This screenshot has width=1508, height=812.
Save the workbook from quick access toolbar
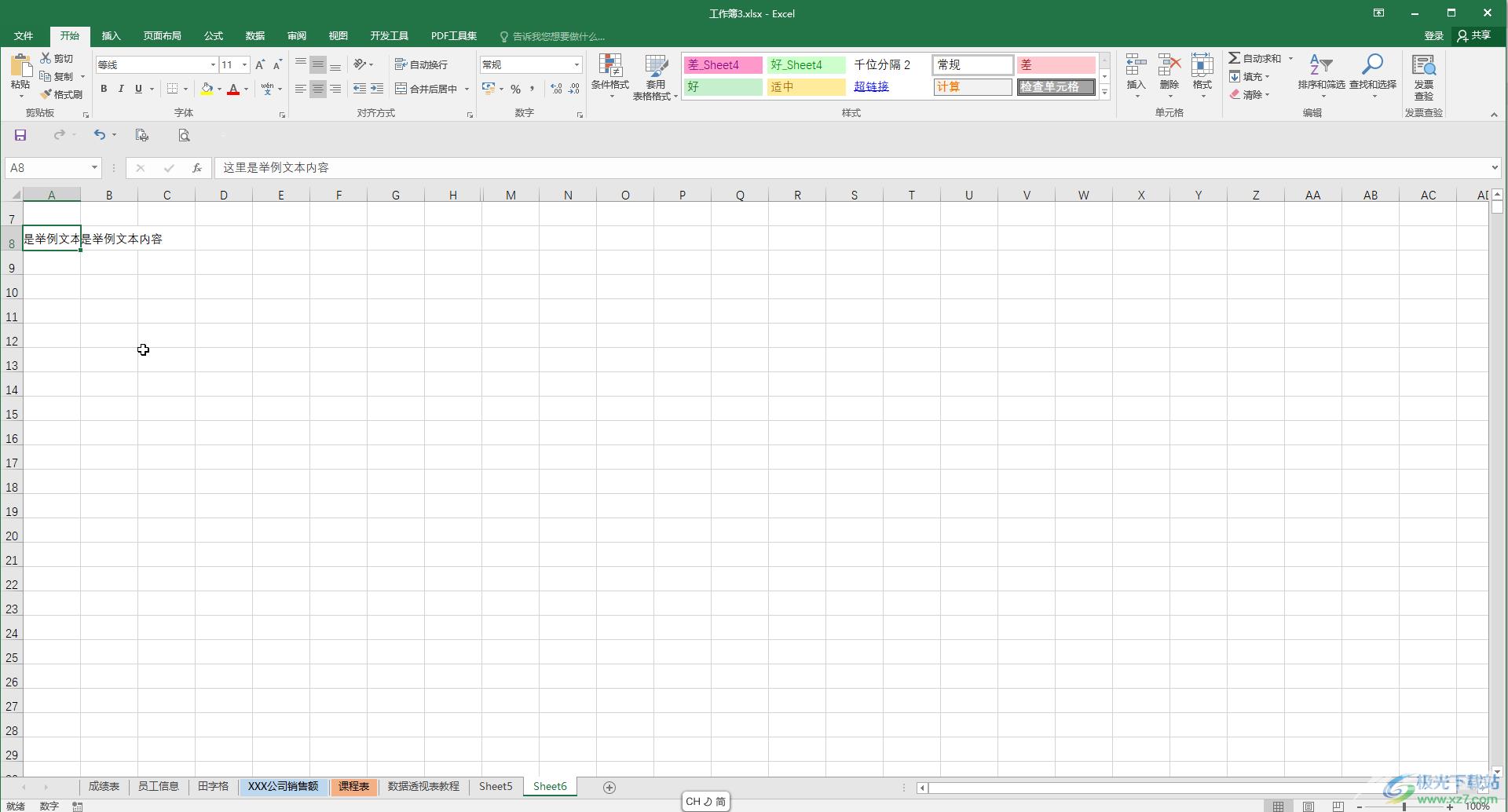coord(20,135)
